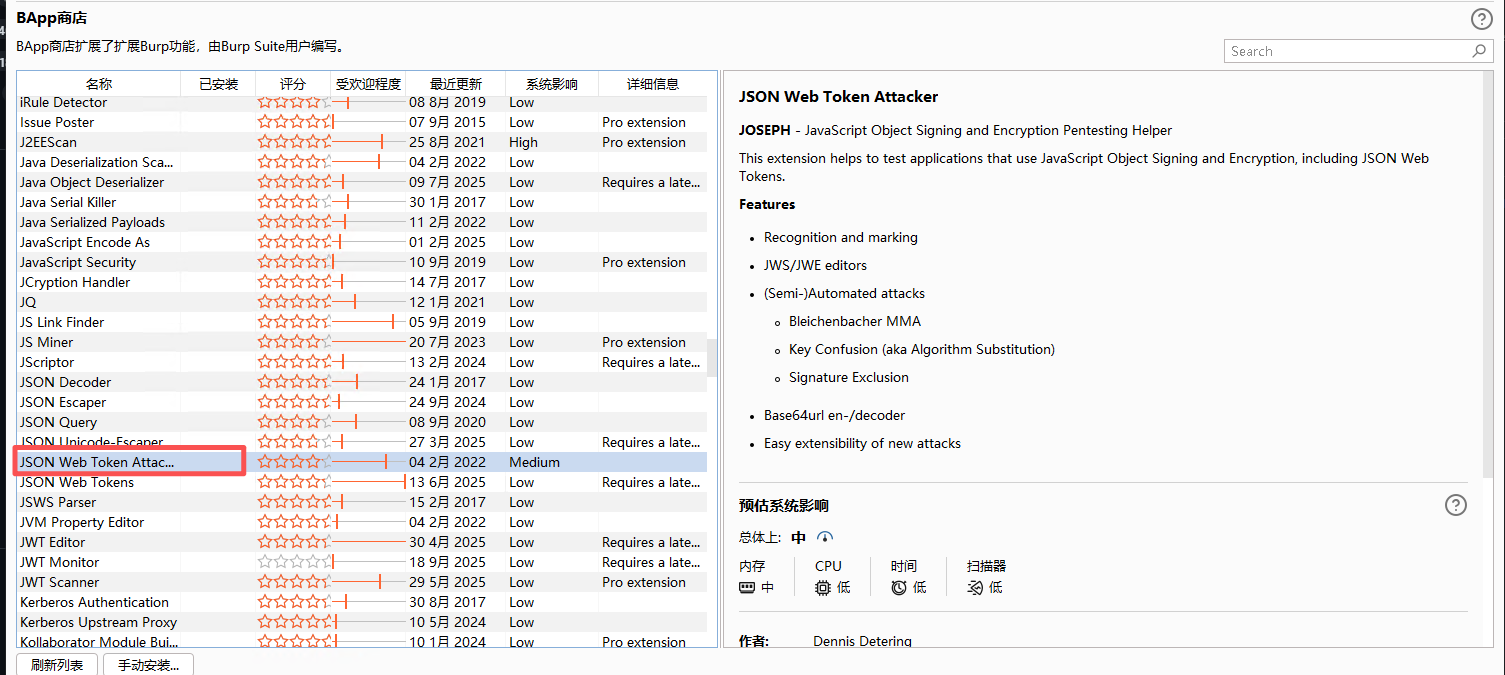The image size is (1505, 675).
Task: Select JS Miner extension
Action: tap(362, 342)
